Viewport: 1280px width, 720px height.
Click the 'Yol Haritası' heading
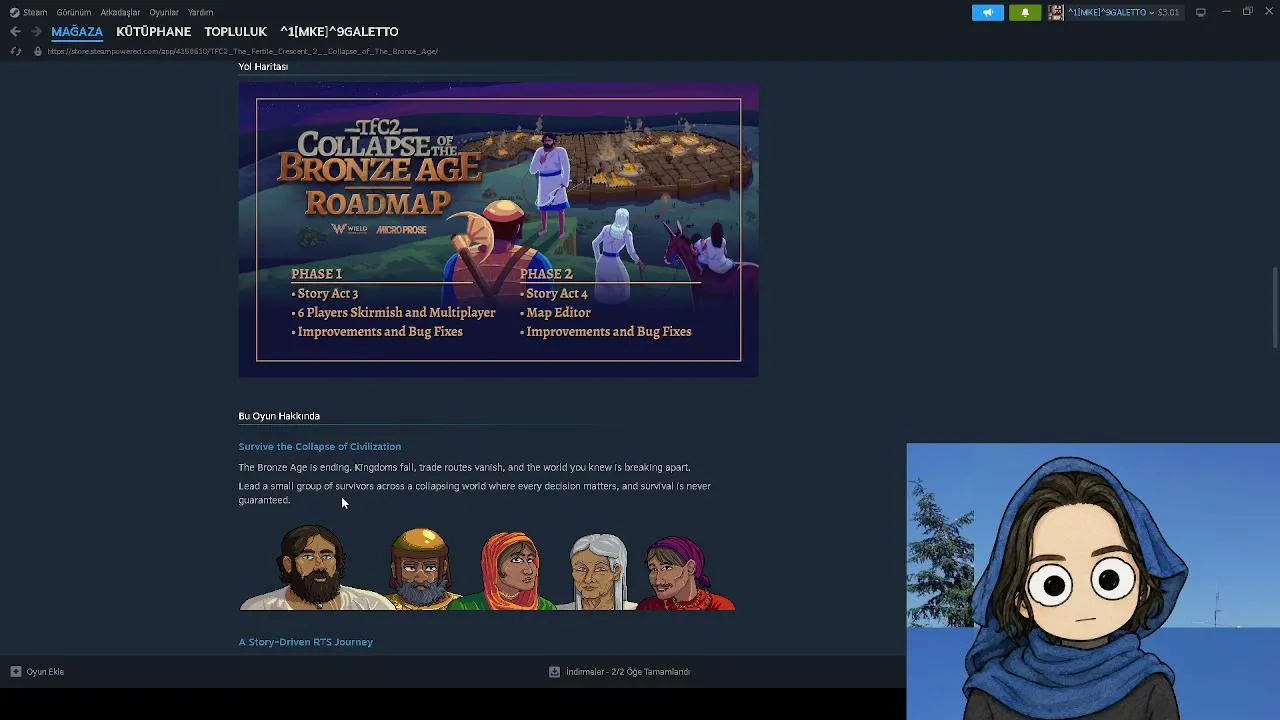(x=263, y=66)
